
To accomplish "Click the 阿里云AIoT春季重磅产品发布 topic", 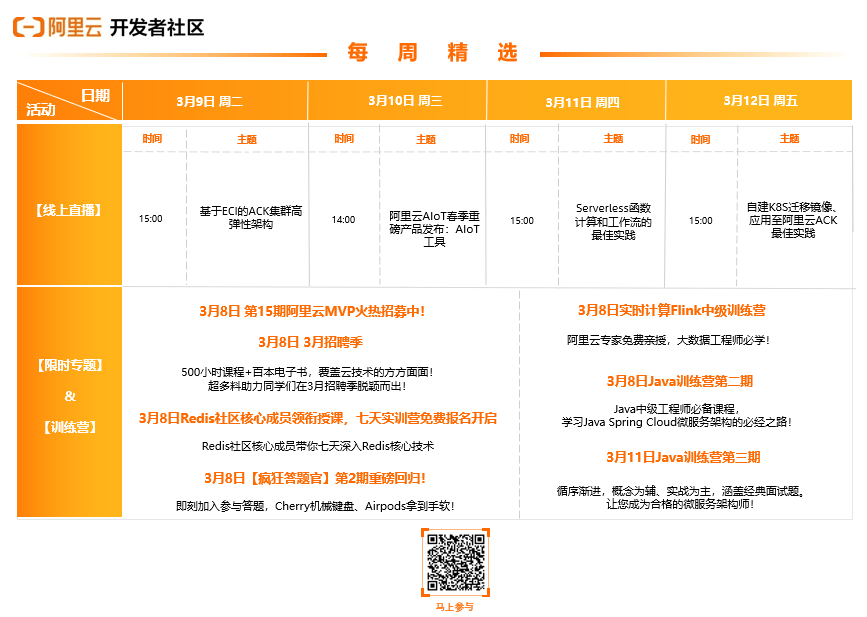I will coord(435,229).
